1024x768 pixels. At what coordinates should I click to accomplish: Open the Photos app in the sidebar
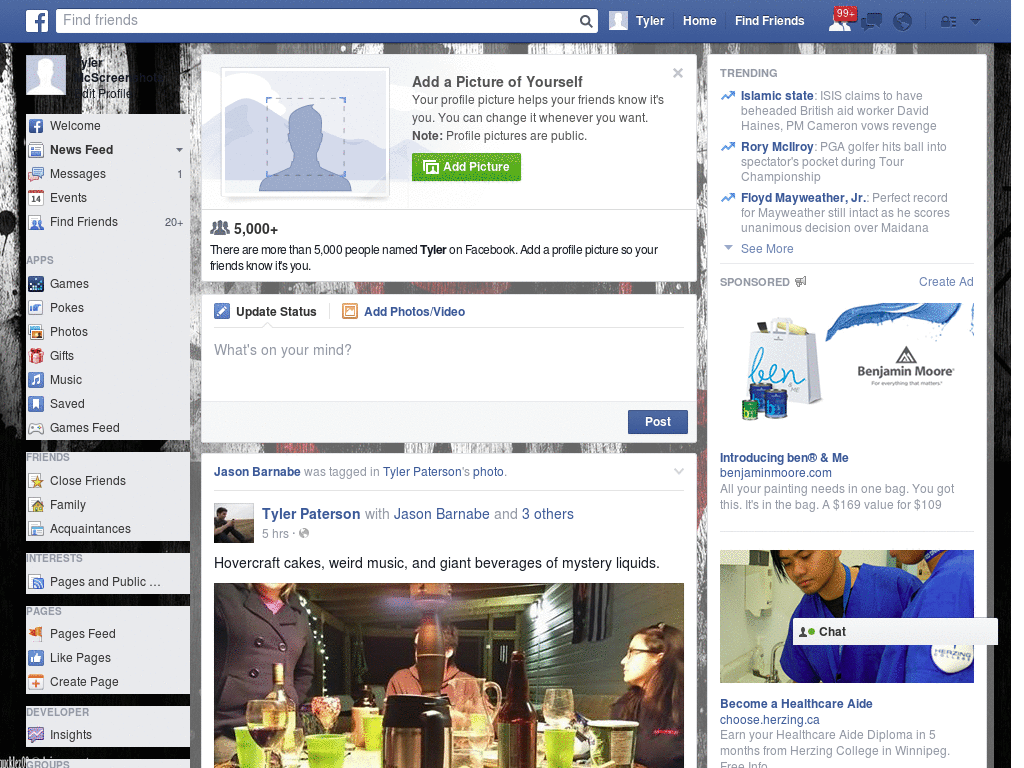click(70, 331)
